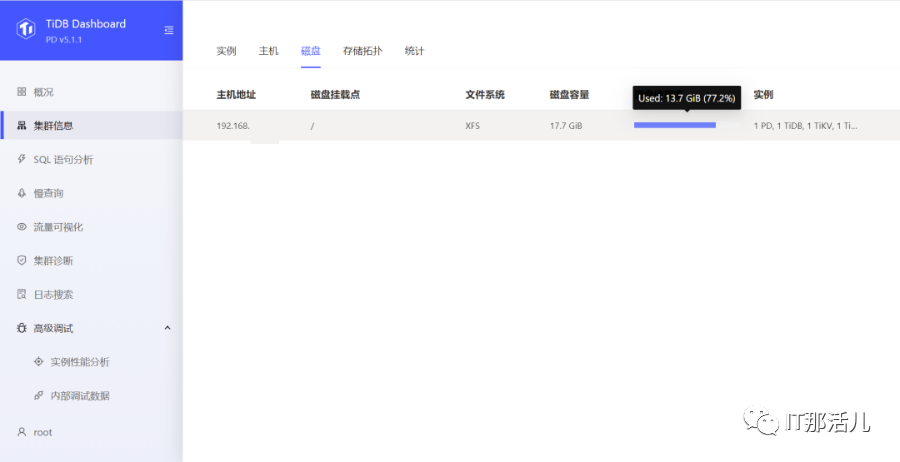The width and height of the screenshot is (900, 462).
Task: Click the 集群诊断 shield icon
Action: (22, 260)
